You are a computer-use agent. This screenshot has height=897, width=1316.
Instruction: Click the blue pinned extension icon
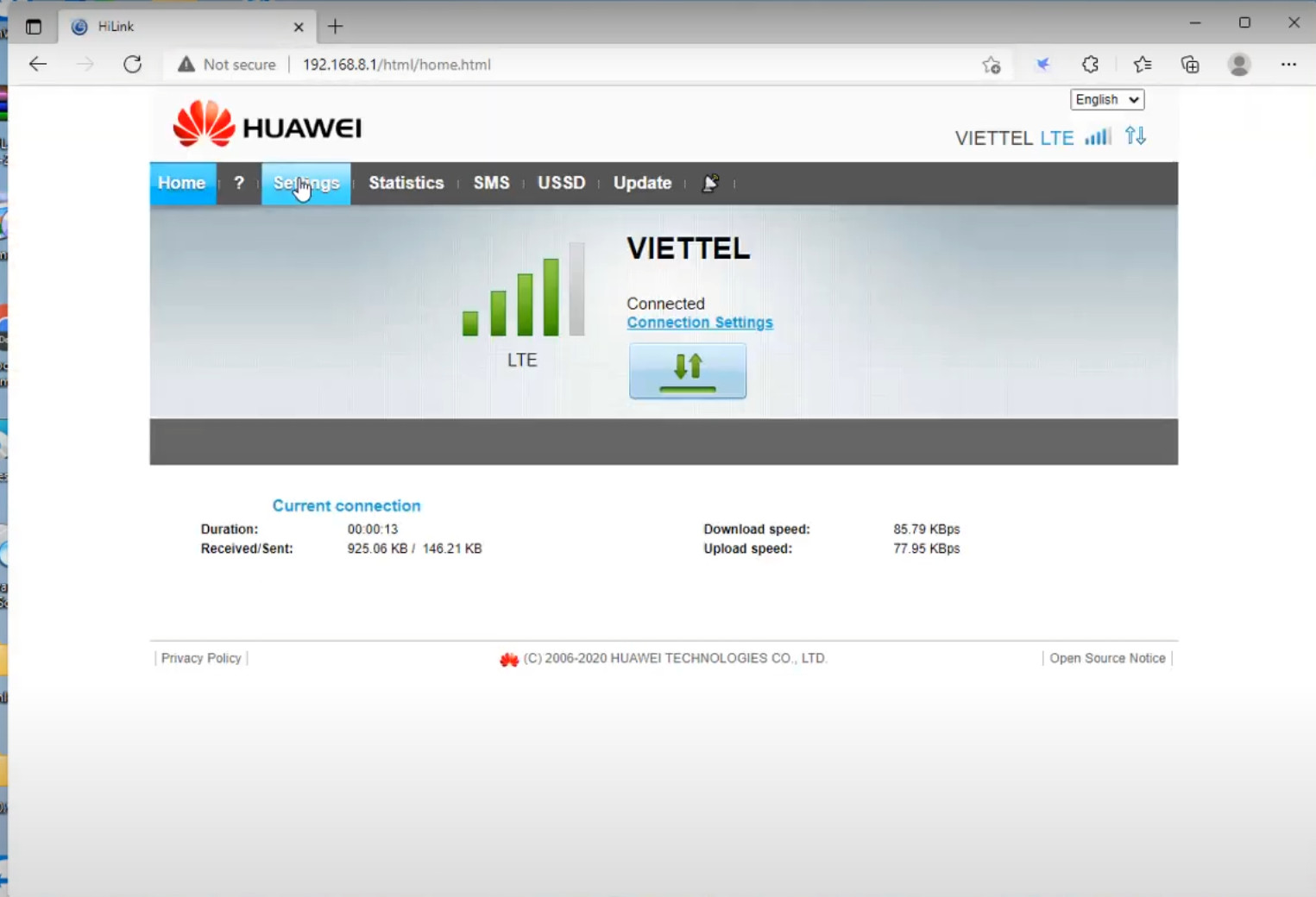(1042, 64)
